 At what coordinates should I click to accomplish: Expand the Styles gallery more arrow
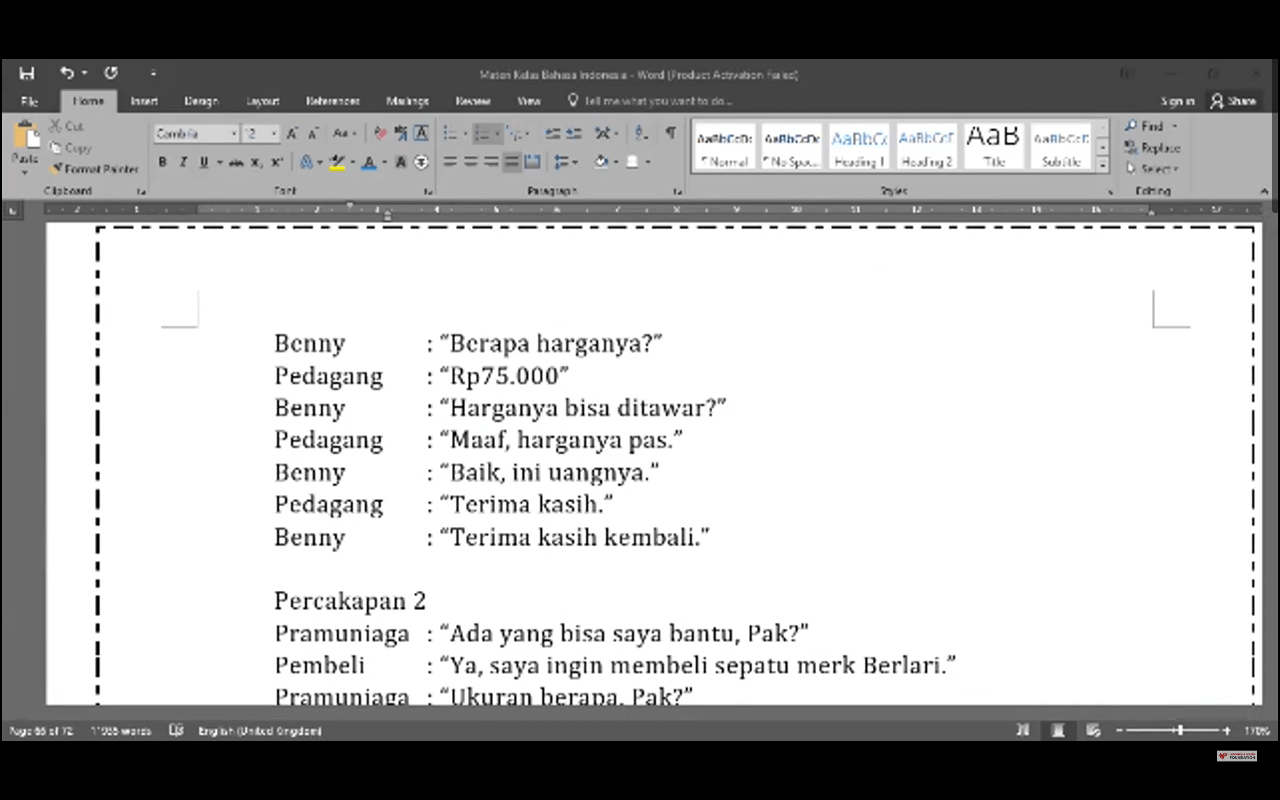point(1103,164)
